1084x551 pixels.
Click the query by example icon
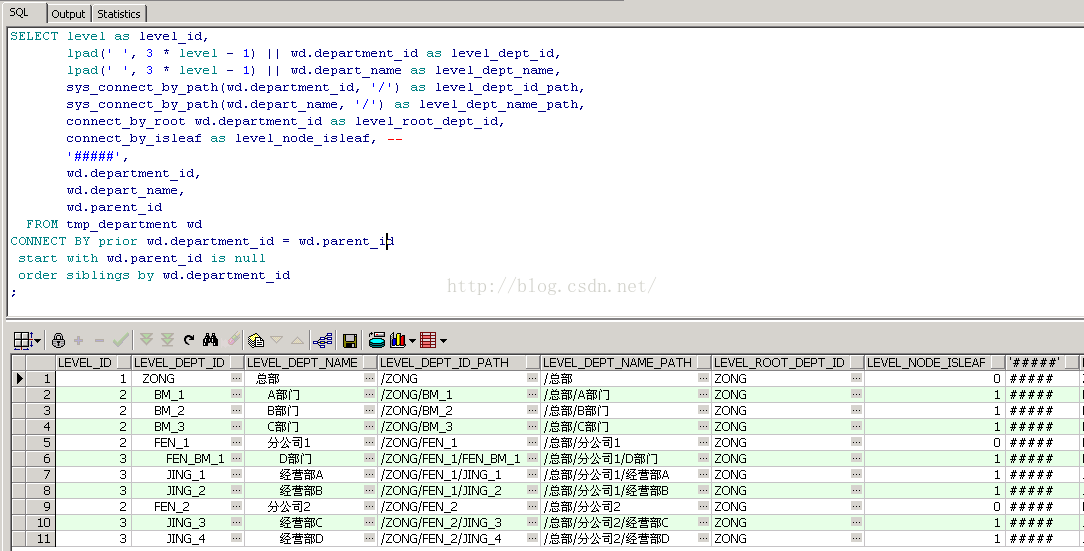pyautogui.click(x=256, y=339)
